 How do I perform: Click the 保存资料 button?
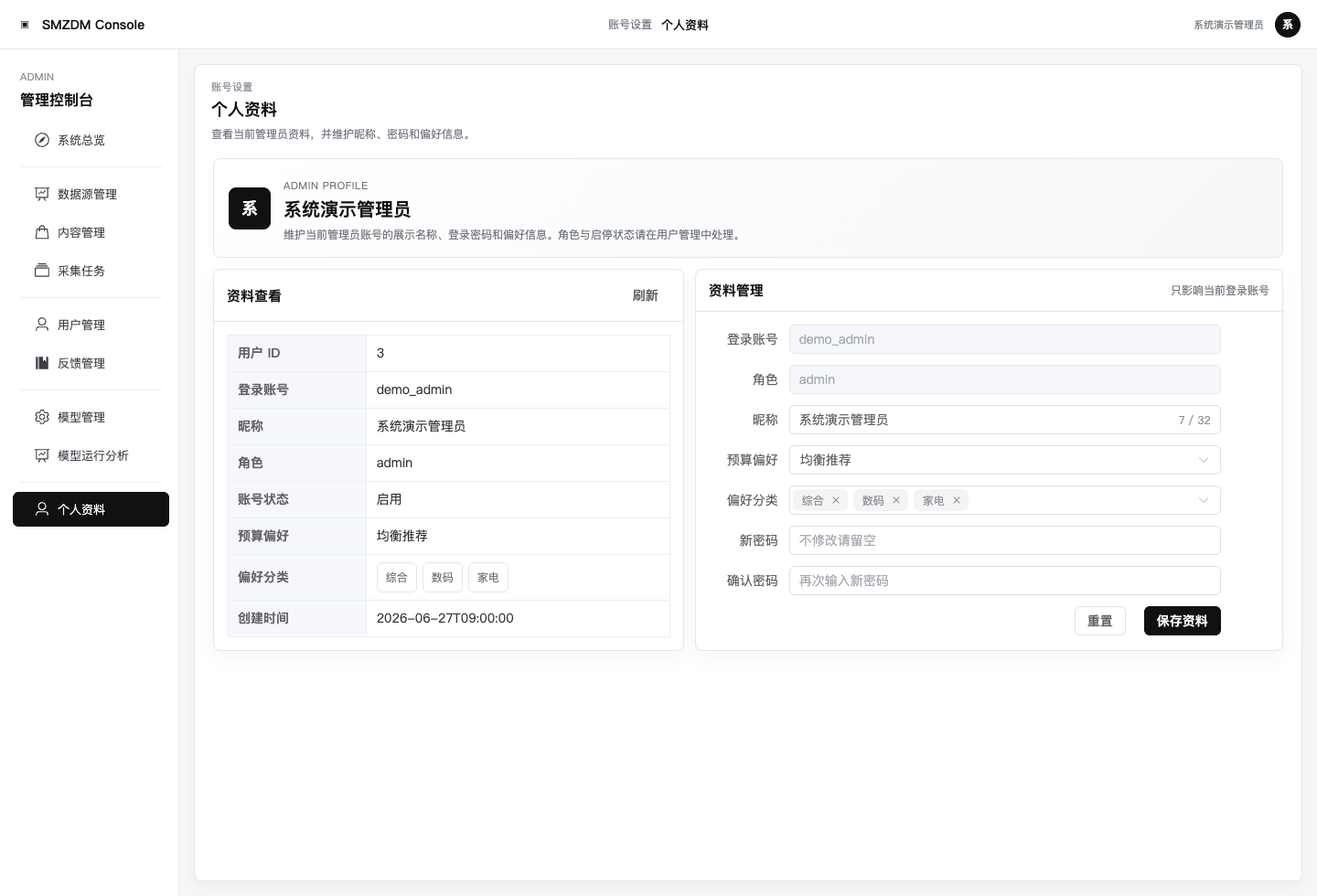(1183, 621)
